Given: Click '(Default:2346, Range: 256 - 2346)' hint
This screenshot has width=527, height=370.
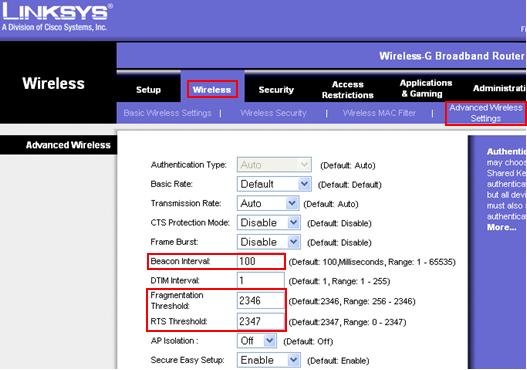Looking at the screenshot, I should (352, 301).
